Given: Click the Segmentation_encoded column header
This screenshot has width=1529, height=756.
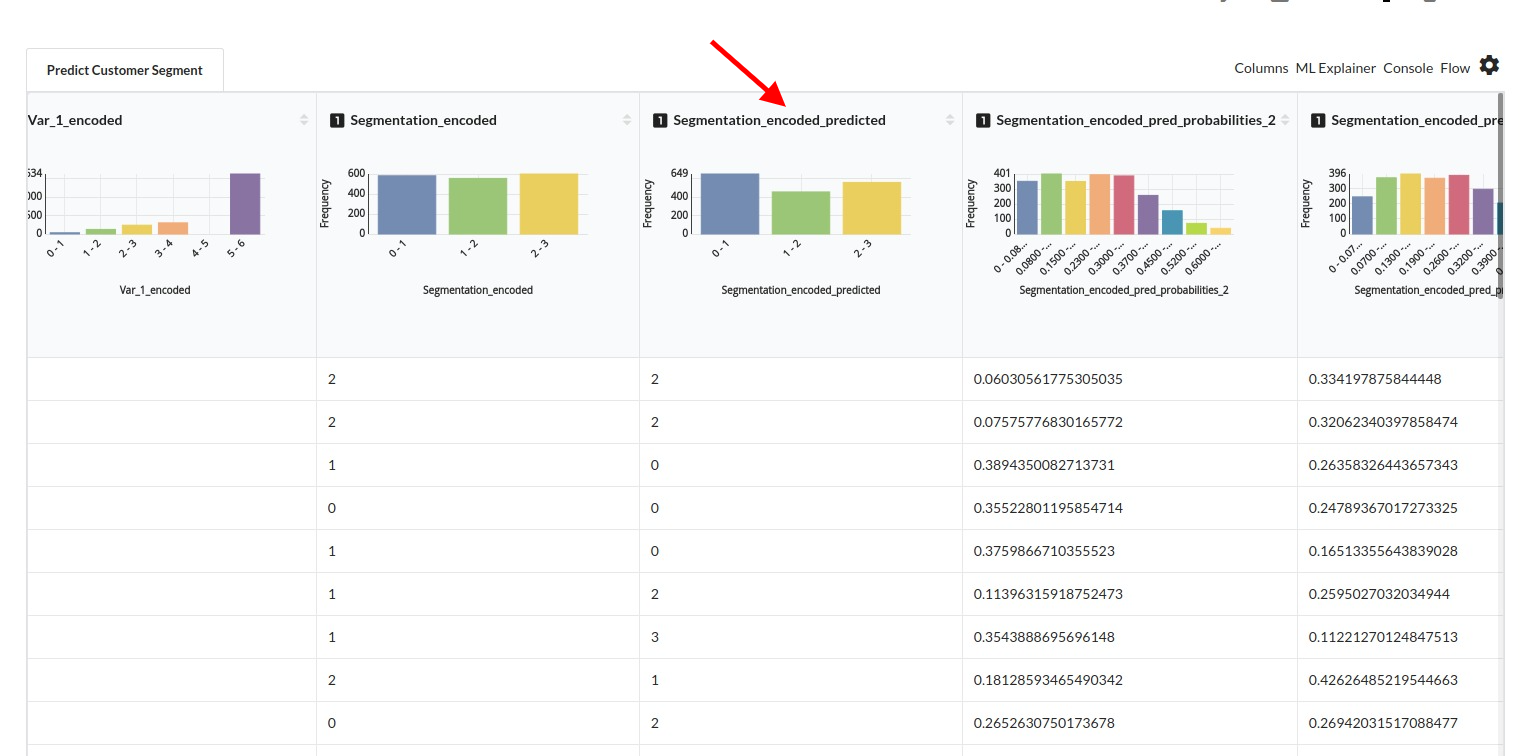Looking at the screenshot, I should pos(423,120).
